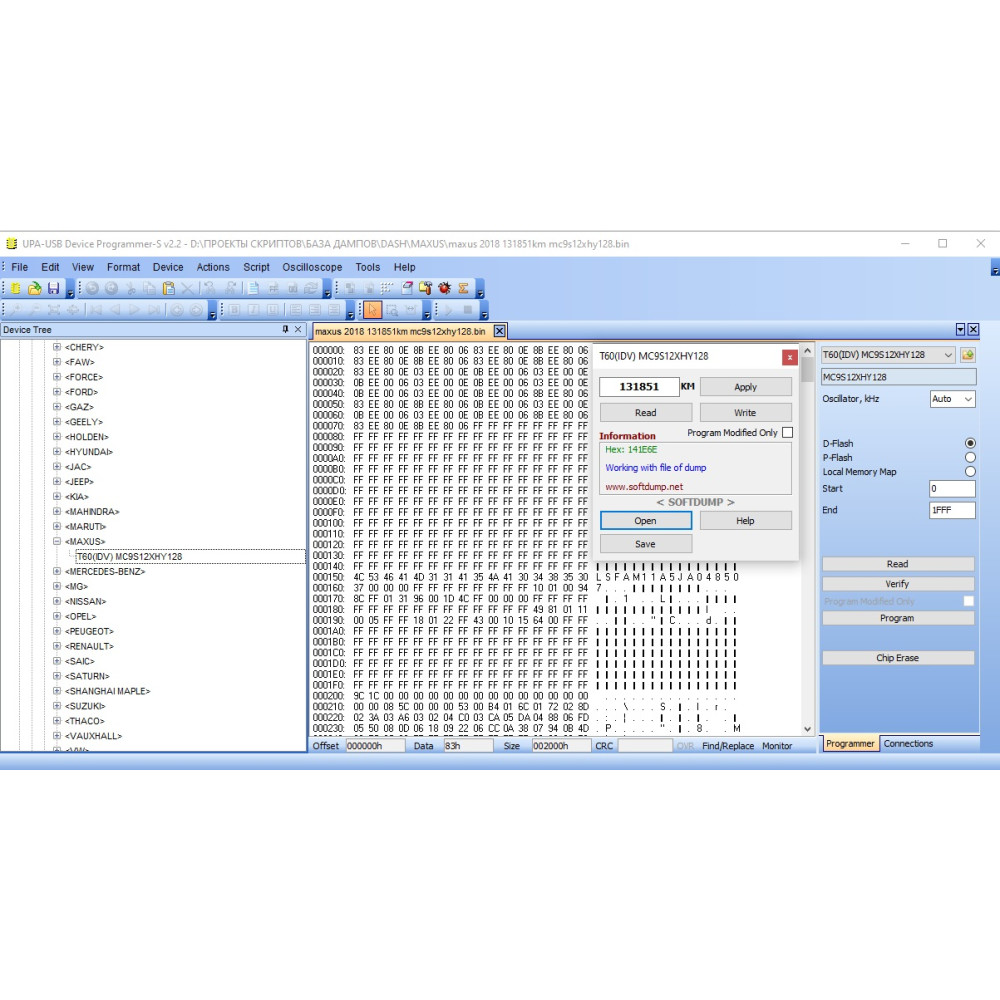
Task: Open the Device menu
Action: 168,267
